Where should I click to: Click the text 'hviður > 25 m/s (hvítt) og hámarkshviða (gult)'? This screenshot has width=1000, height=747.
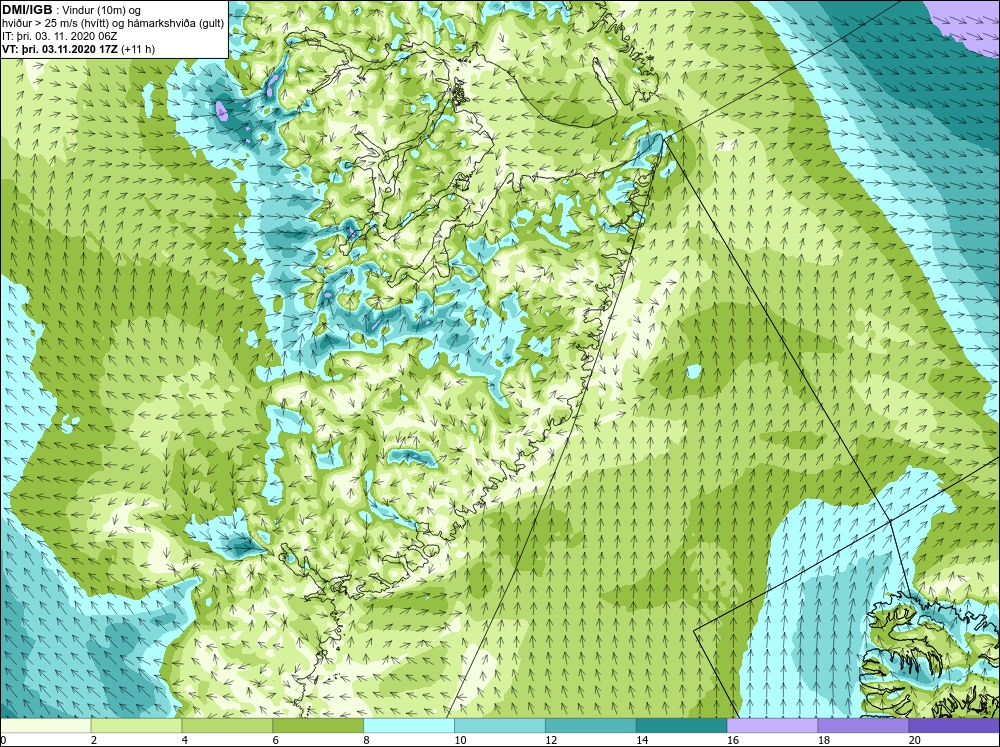click(x=113, y=23)
